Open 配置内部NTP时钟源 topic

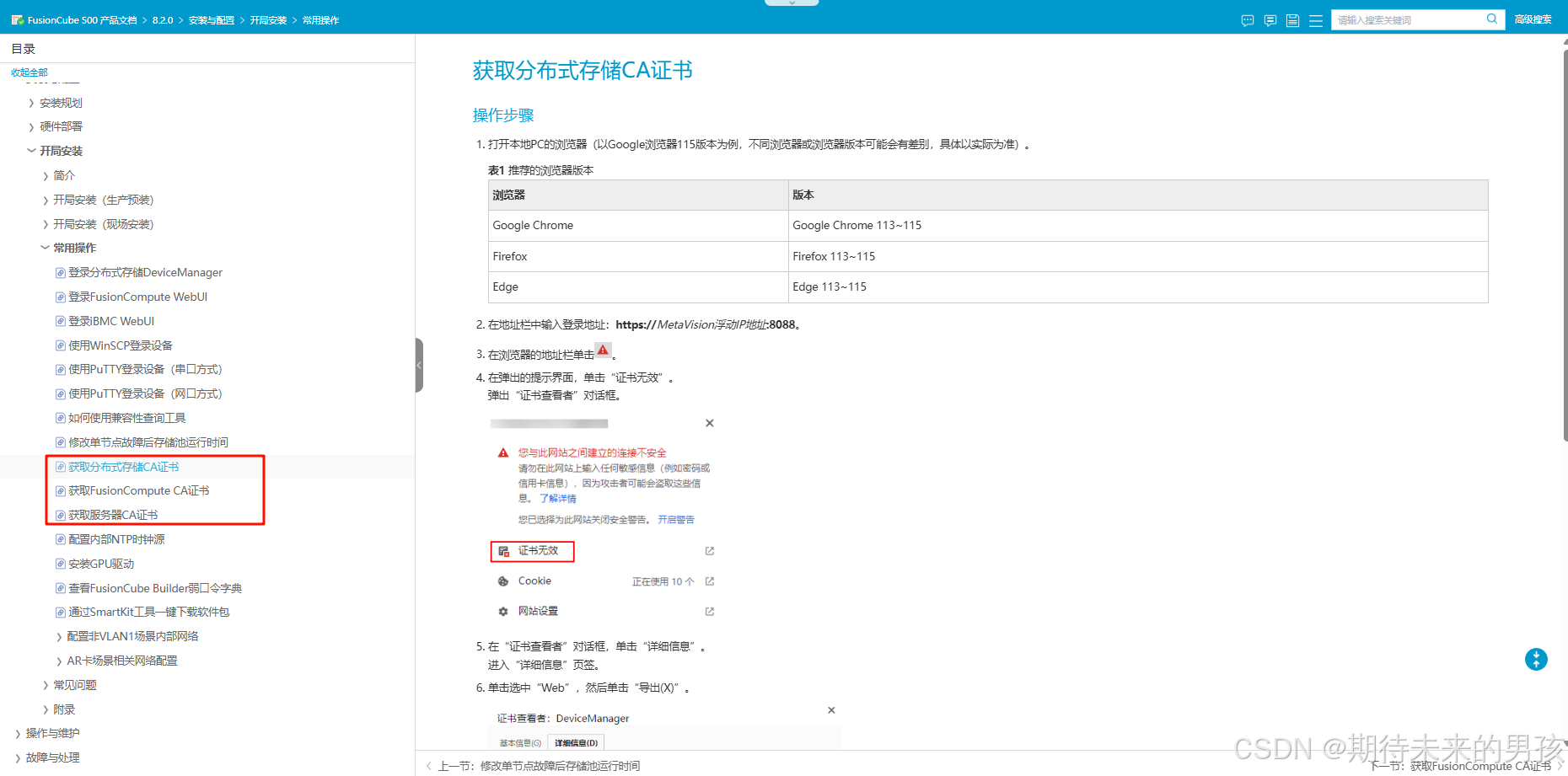(x=116, y=539)
